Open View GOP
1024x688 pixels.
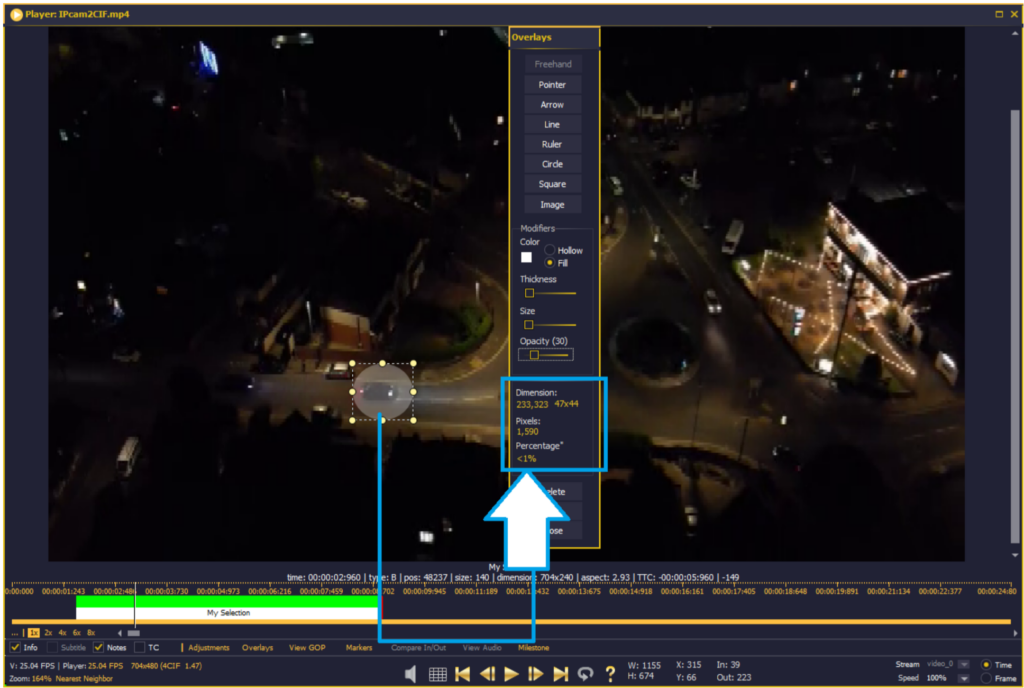[307, 648]
